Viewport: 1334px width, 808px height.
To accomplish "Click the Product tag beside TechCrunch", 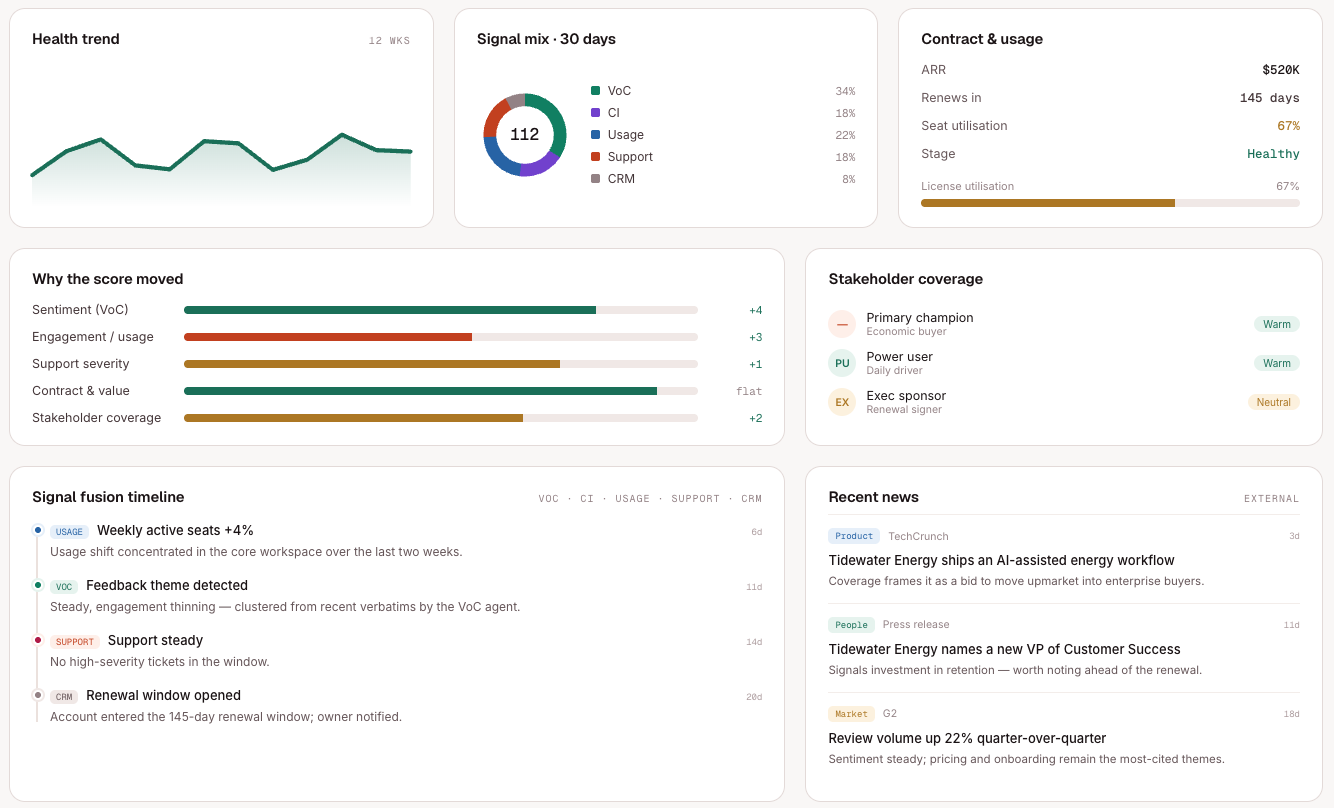I will coord(854,536).
